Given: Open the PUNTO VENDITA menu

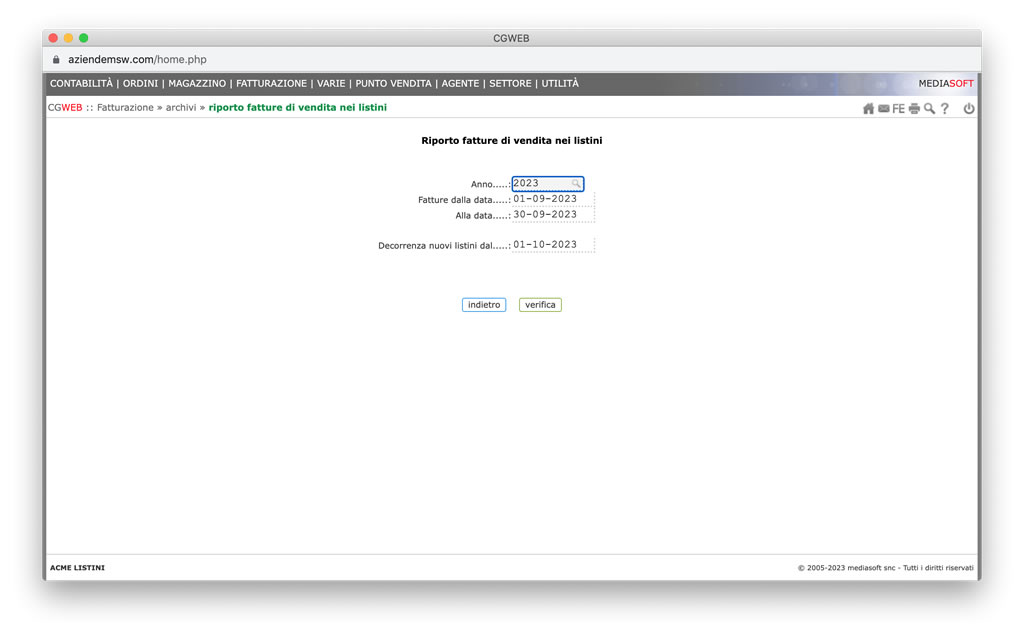Looking at the screenshot, I should click(x=393, y=84).
